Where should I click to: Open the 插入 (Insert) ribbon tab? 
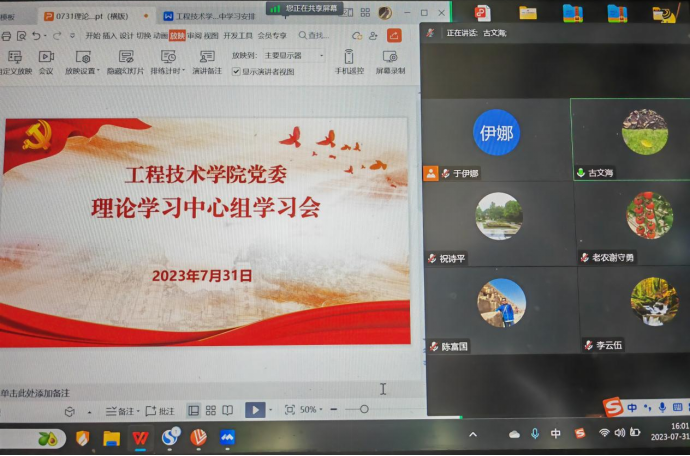[110, 35]
